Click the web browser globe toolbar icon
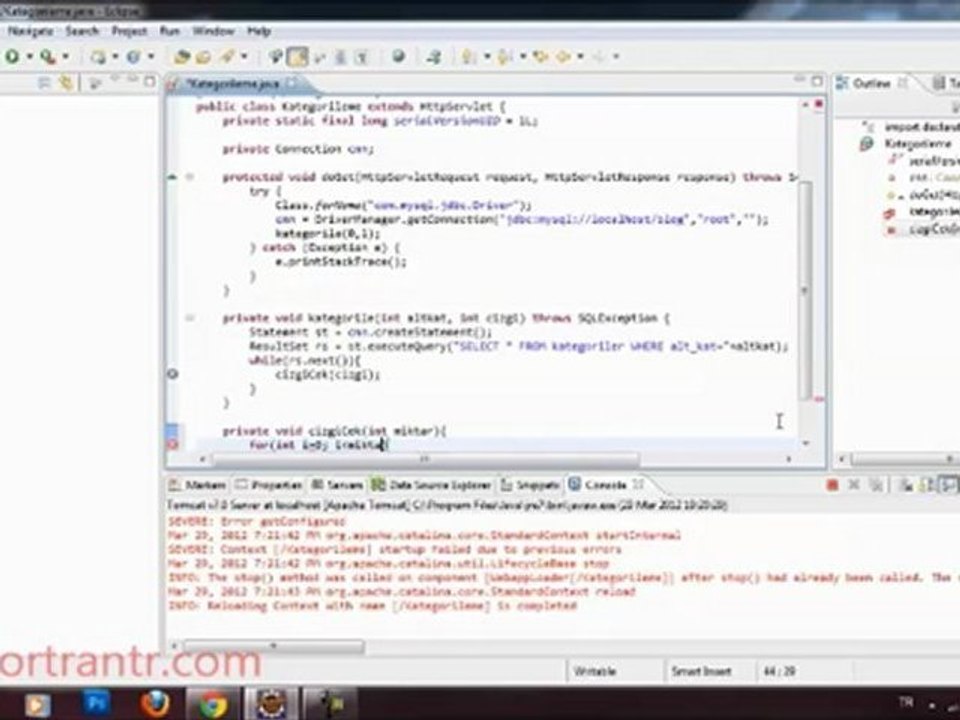 pos(399,56)
